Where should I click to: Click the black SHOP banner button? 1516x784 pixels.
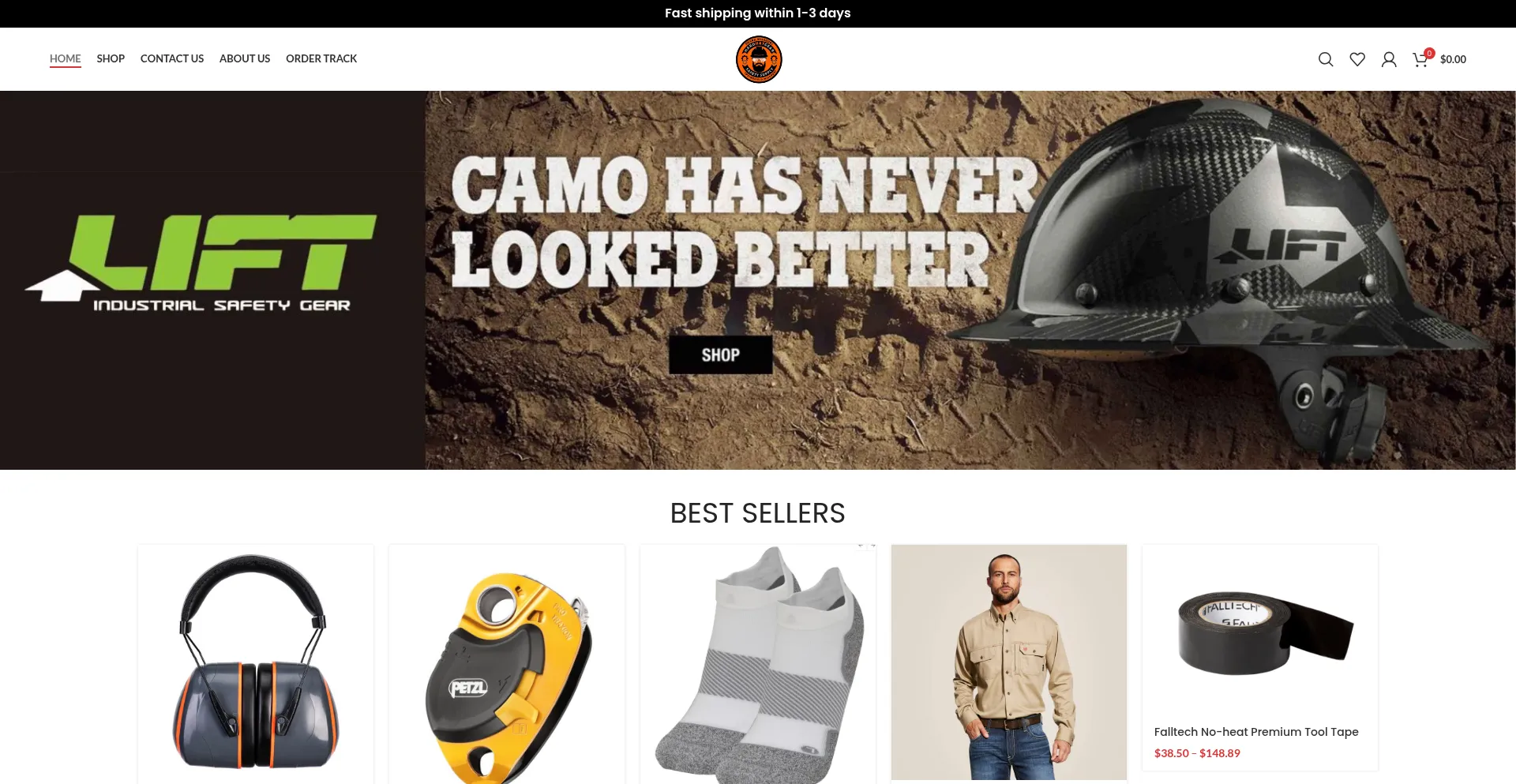click(x=721, y=355)
